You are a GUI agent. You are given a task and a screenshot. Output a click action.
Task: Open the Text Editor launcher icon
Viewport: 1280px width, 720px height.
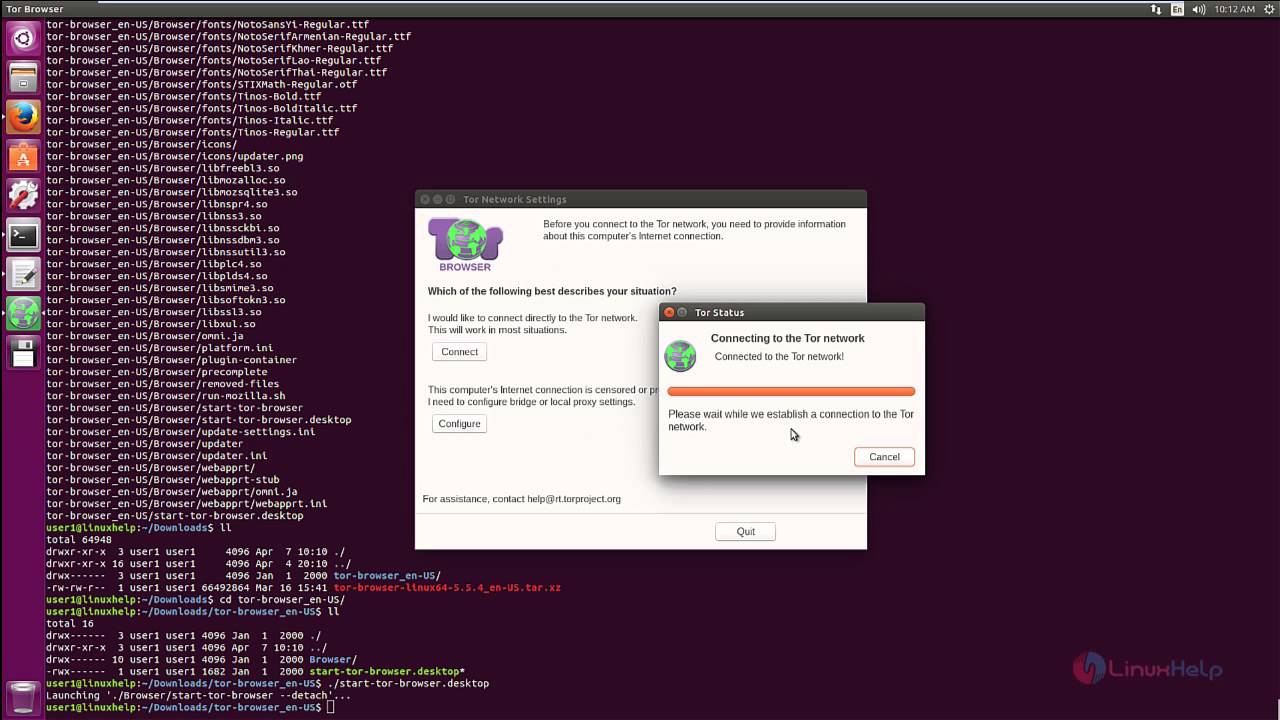23,274
